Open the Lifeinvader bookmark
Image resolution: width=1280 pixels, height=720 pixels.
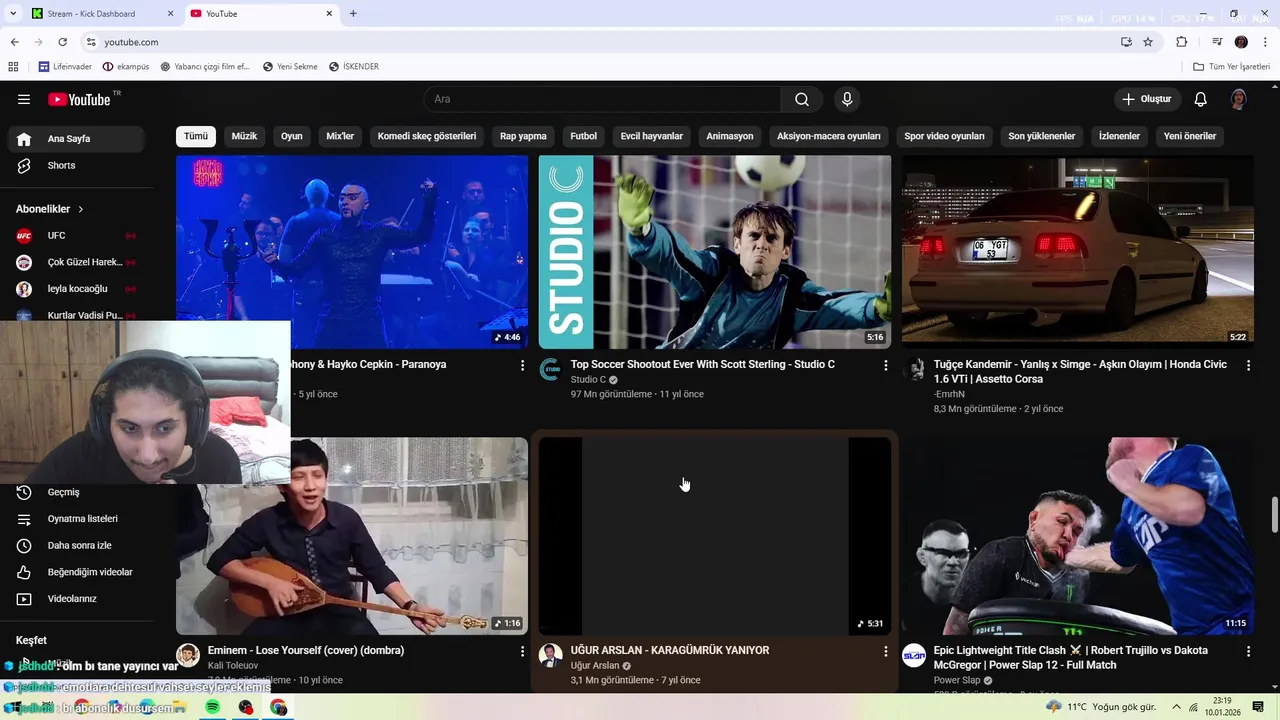[x=65, y=67]
